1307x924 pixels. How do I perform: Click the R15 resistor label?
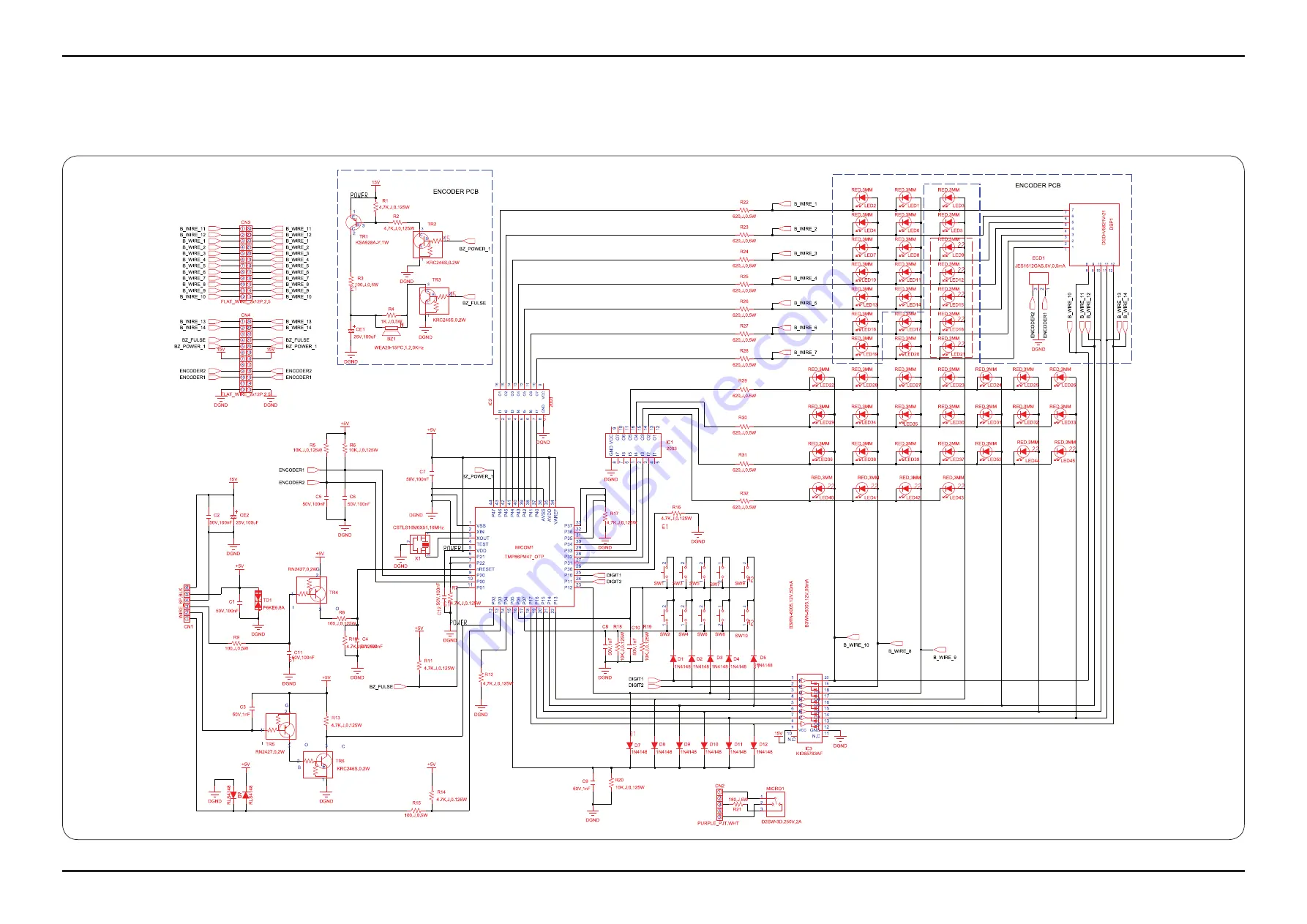pyautogui.click(x=416, y=803)
